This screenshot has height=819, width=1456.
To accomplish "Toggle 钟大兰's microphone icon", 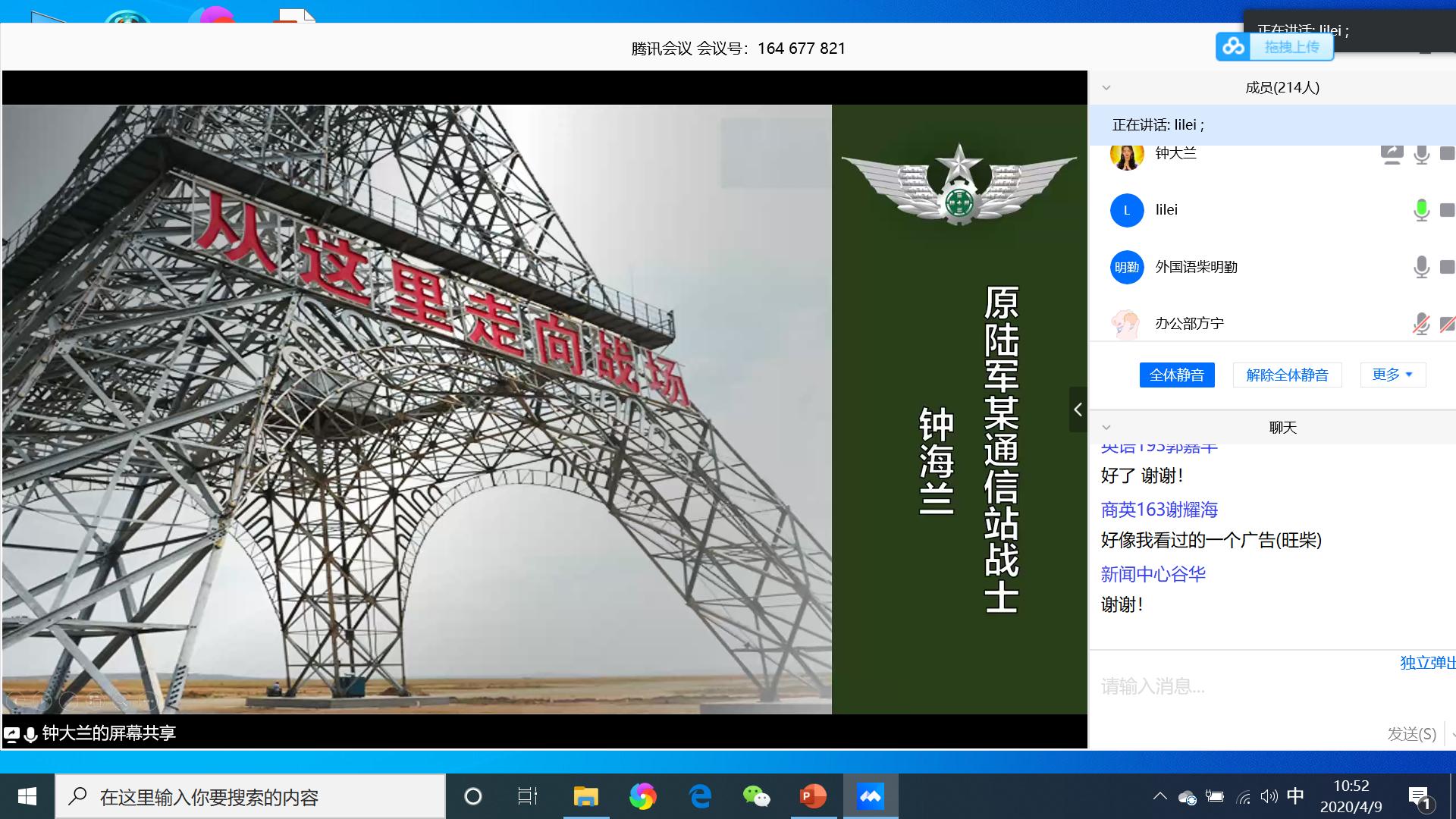I will [1421, 154].
